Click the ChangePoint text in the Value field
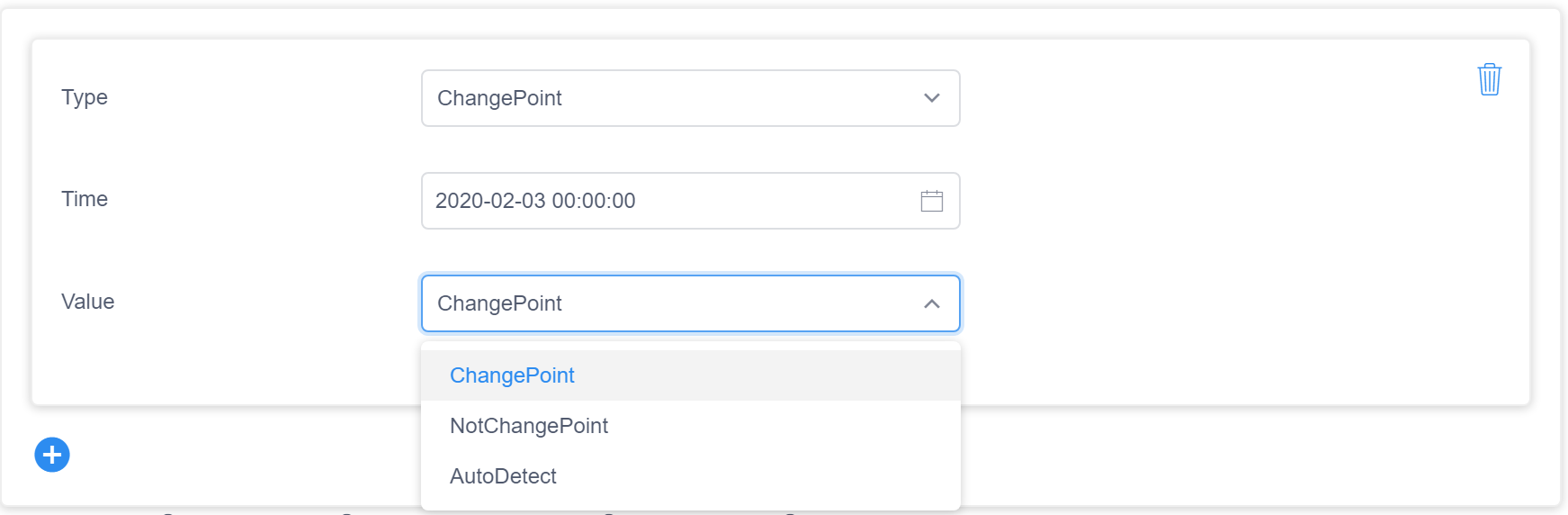The width and height of the screenshot is (1568, 515). 499,303
